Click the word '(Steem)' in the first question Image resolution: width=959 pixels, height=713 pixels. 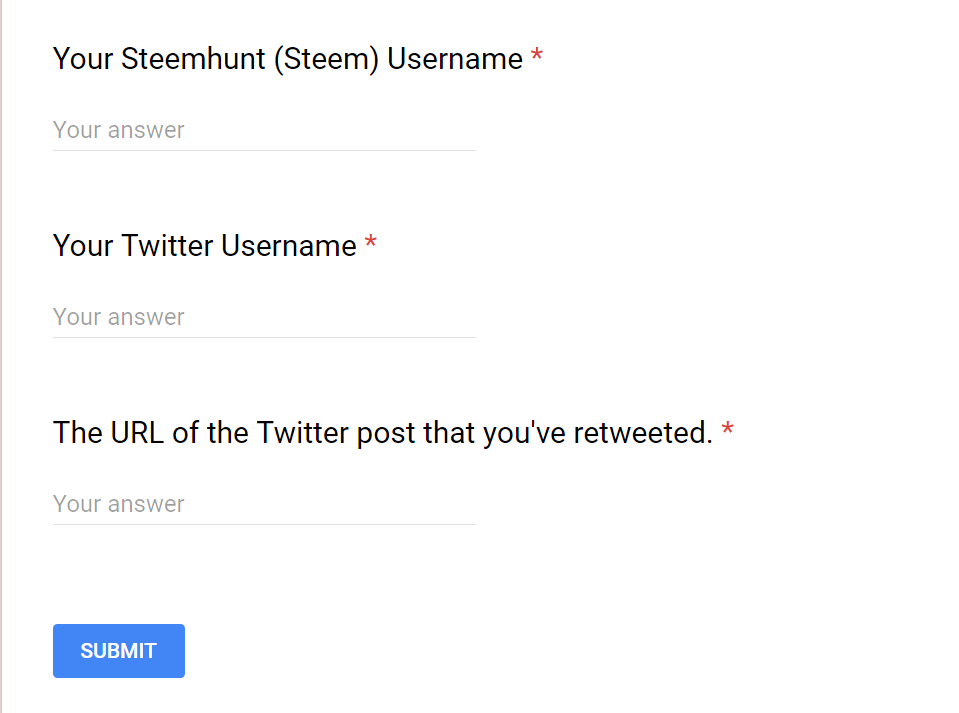[327, 60]
